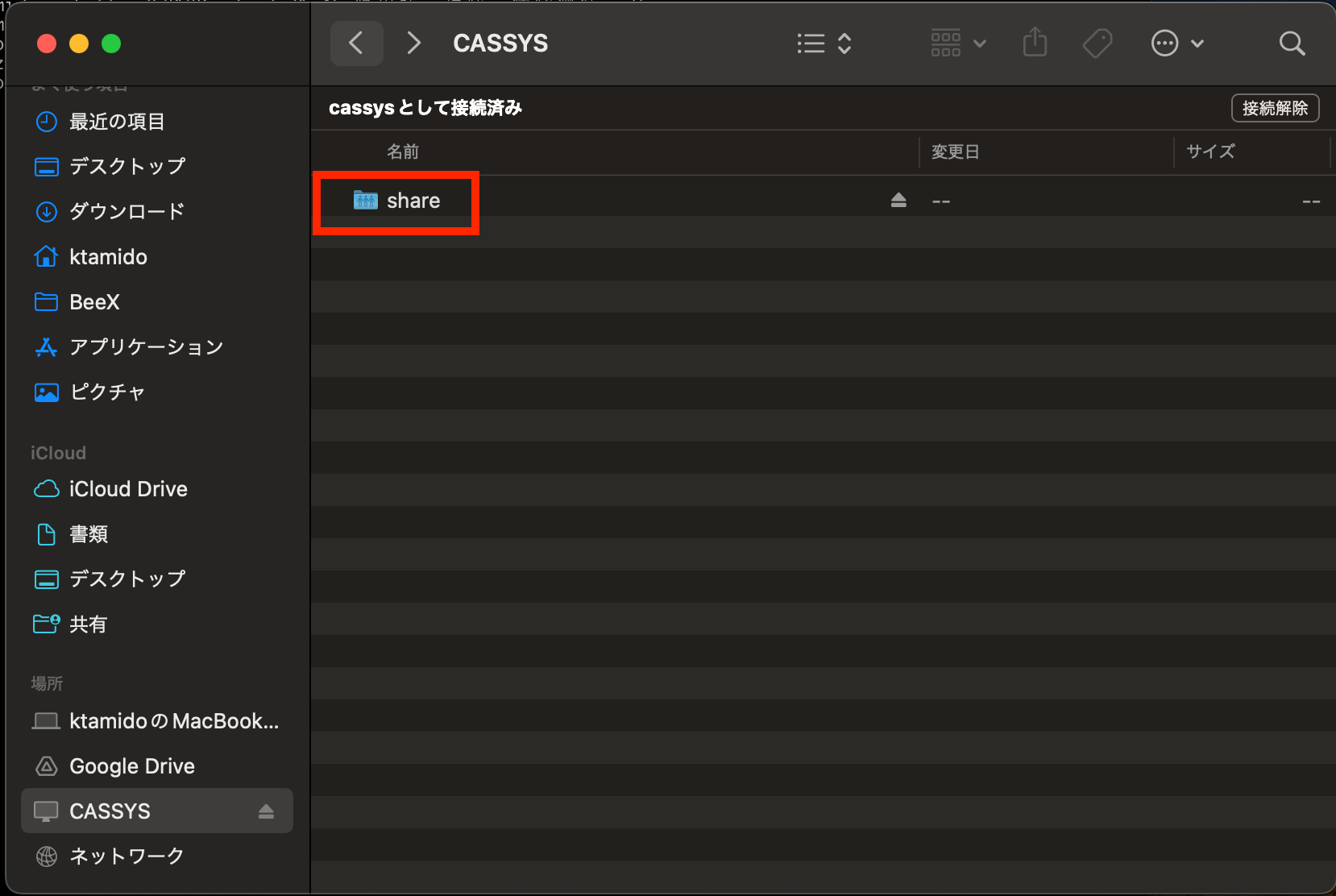Open 共有 in iCloud section
The width and height of the screenshot is (1336, 896).
point(157,624)
